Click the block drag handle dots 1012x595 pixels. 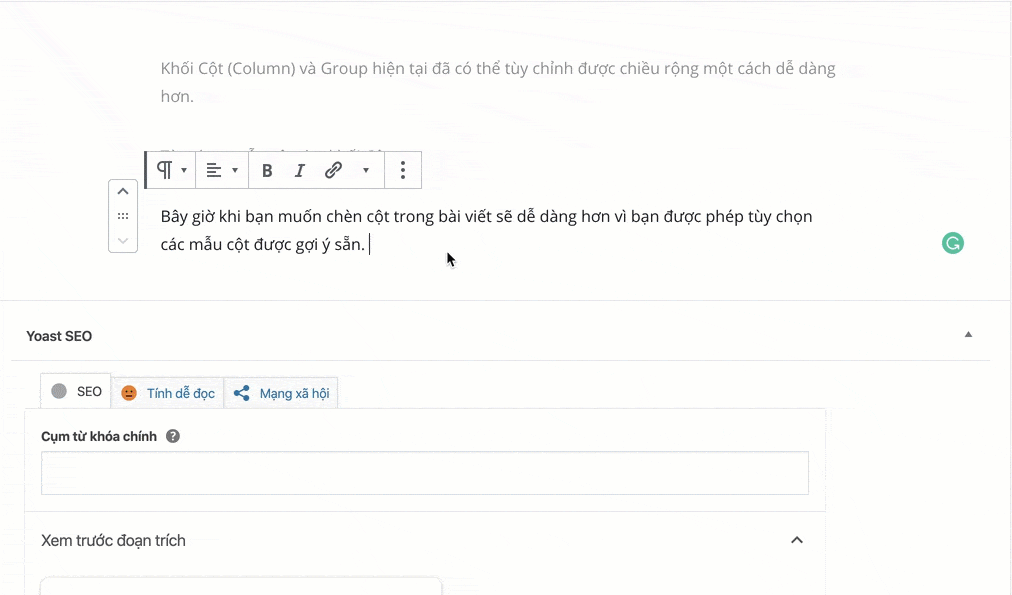tap(122, 215)
